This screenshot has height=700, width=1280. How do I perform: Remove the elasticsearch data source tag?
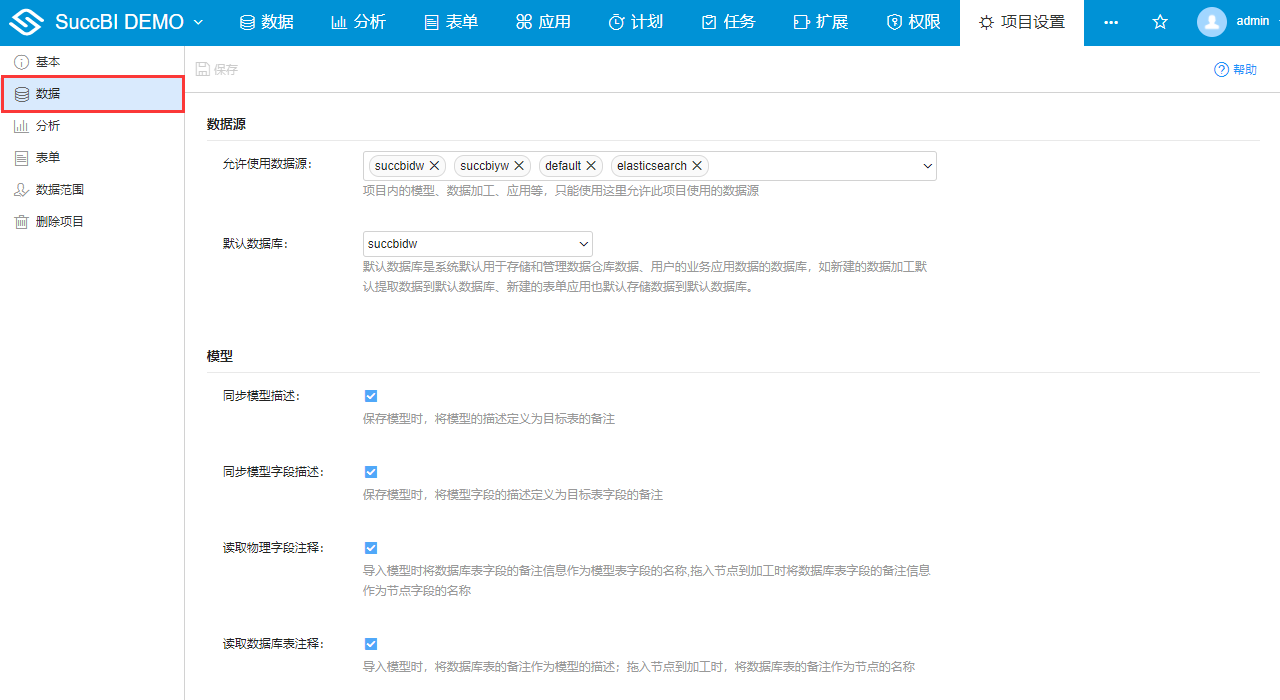[x=698, y=165]
